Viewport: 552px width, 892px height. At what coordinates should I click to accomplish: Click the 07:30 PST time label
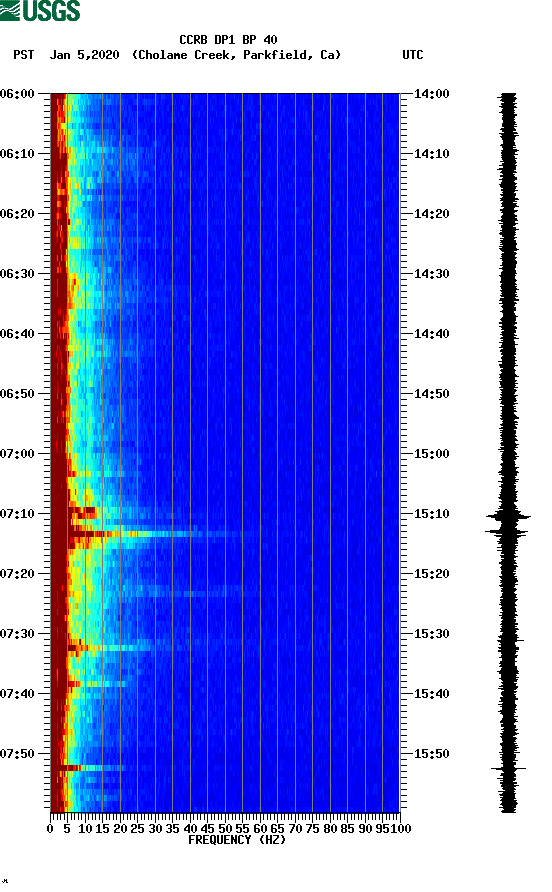(18, 634)
